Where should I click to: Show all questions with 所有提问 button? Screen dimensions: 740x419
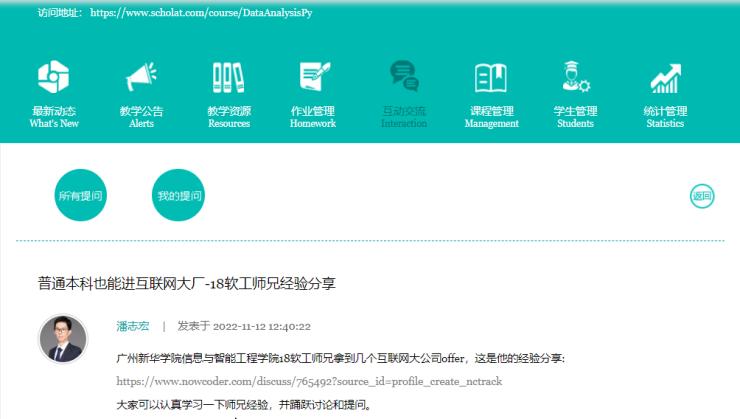81,196
